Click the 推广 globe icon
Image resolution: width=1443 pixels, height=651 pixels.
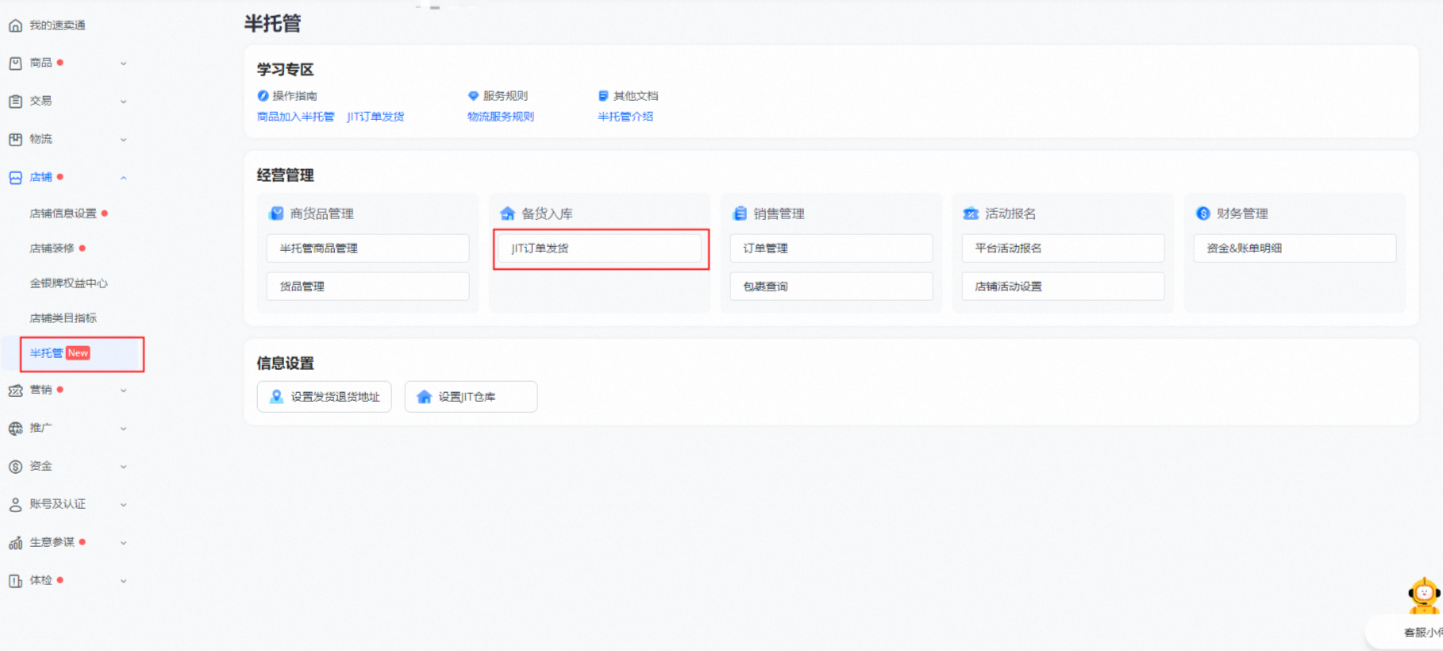point(15,428)
